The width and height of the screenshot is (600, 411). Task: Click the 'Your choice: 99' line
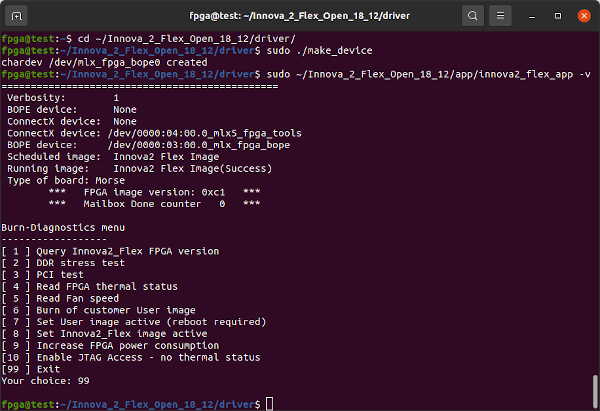tap(46, 381)
